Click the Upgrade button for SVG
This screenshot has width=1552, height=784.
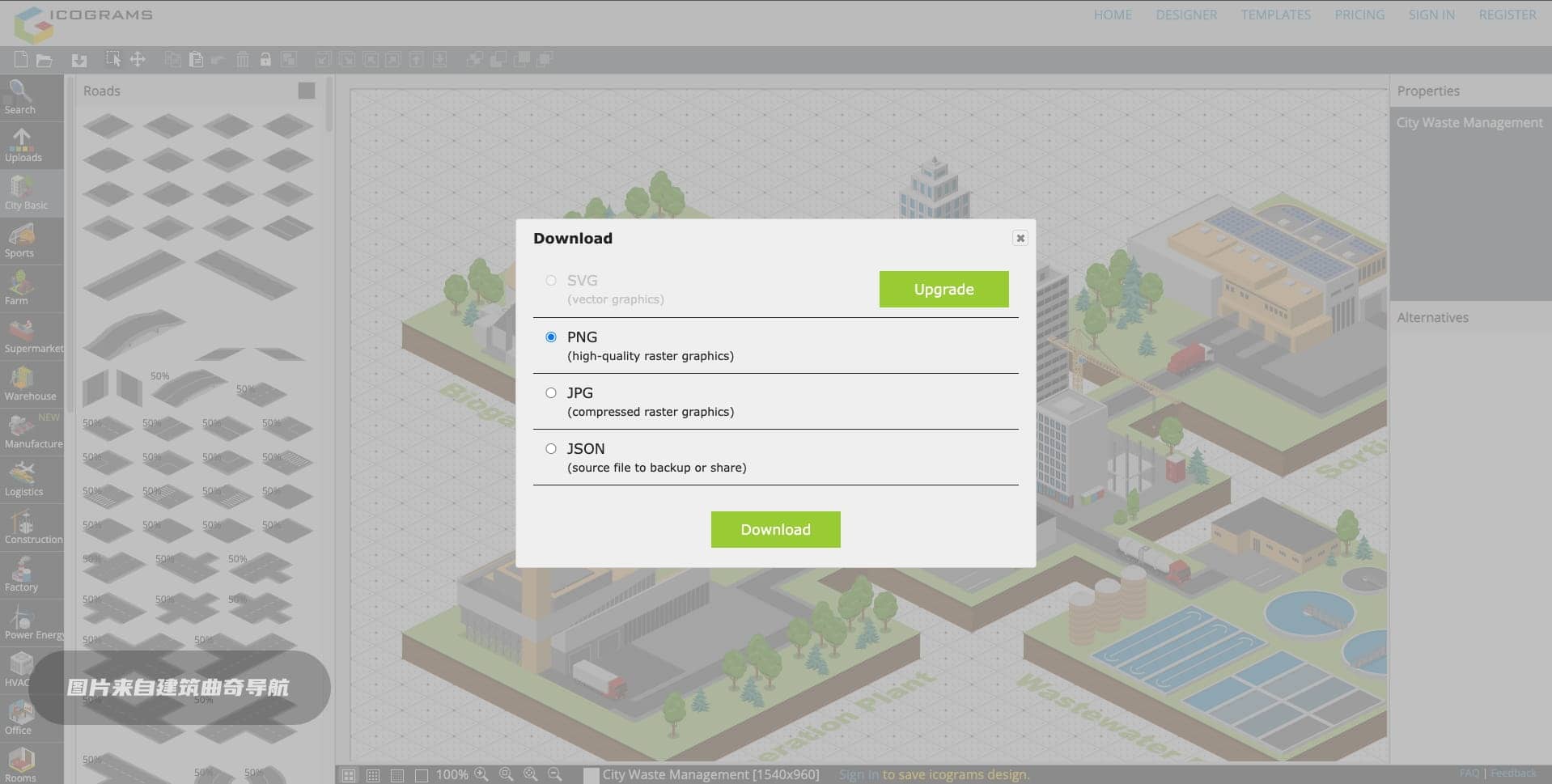coord(943,289)
